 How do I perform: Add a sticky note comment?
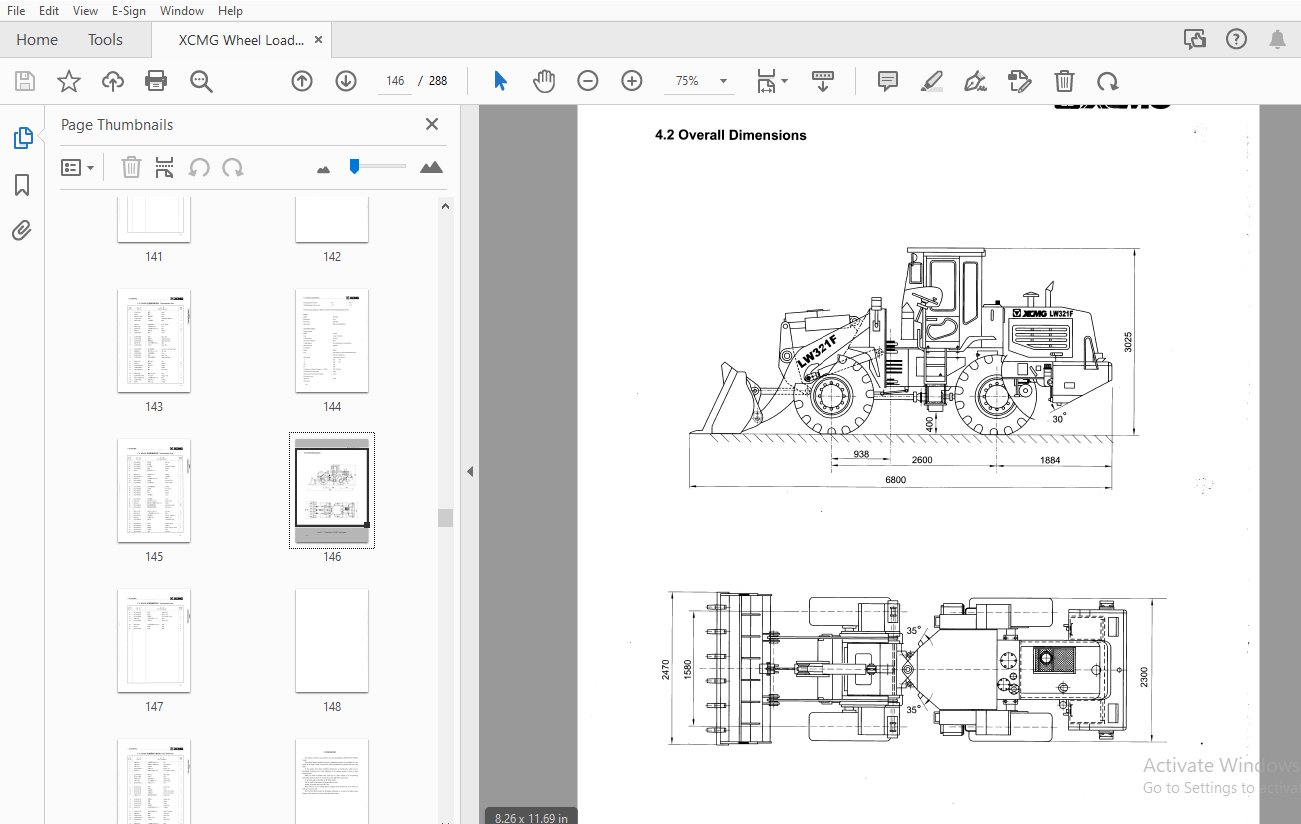coord(888,81)
